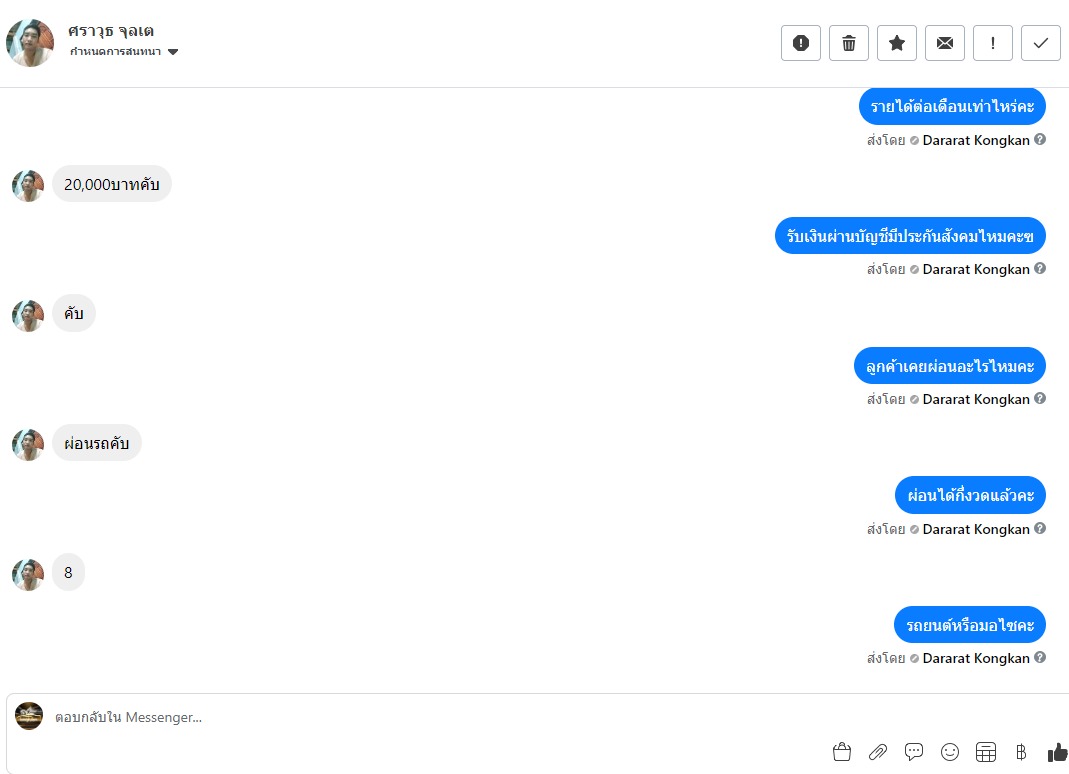Open the customer profile picture in the header
Viewport: 1069px width, 774px height.
click(30, 42)
